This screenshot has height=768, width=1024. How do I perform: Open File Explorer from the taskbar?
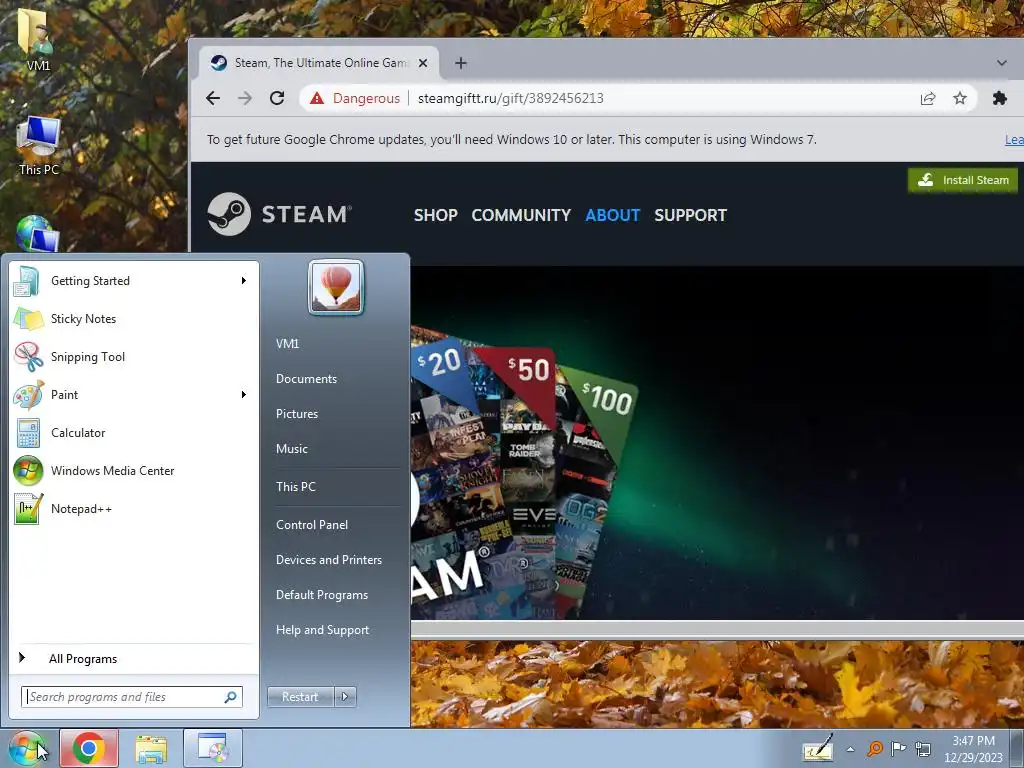pos(151,748)
